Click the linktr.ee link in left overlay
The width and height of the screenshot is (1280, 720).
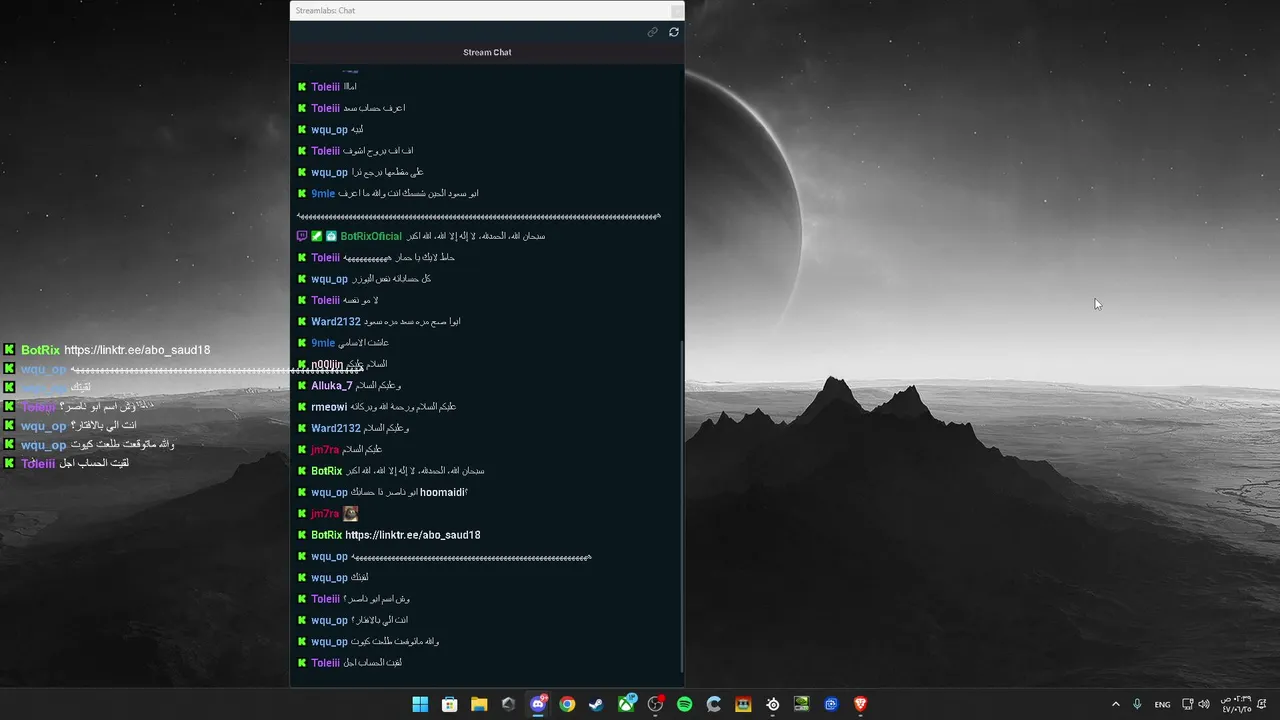(x=137, y=350)
